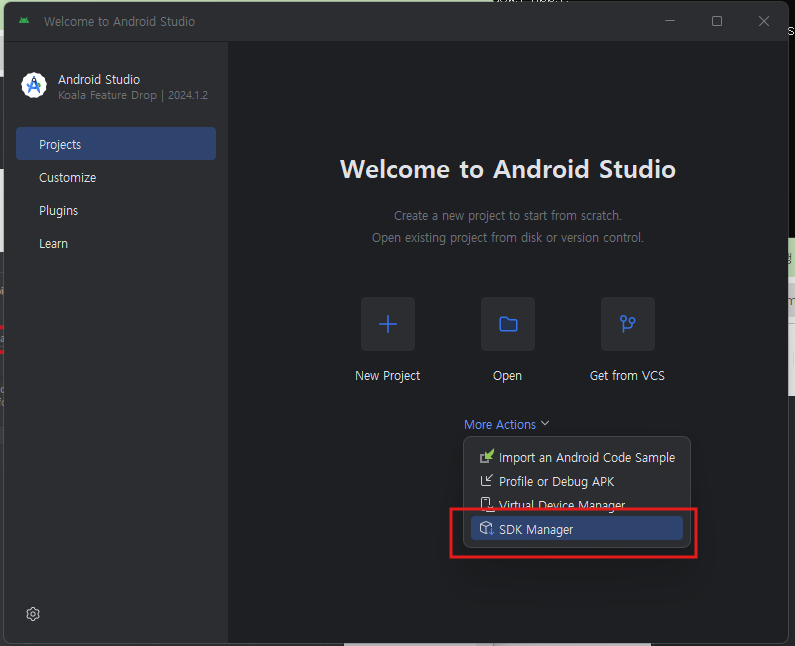
Task: Click the Android Studio logo icon in sidebar
Action: pyautogui.click(x=34, y=85)
